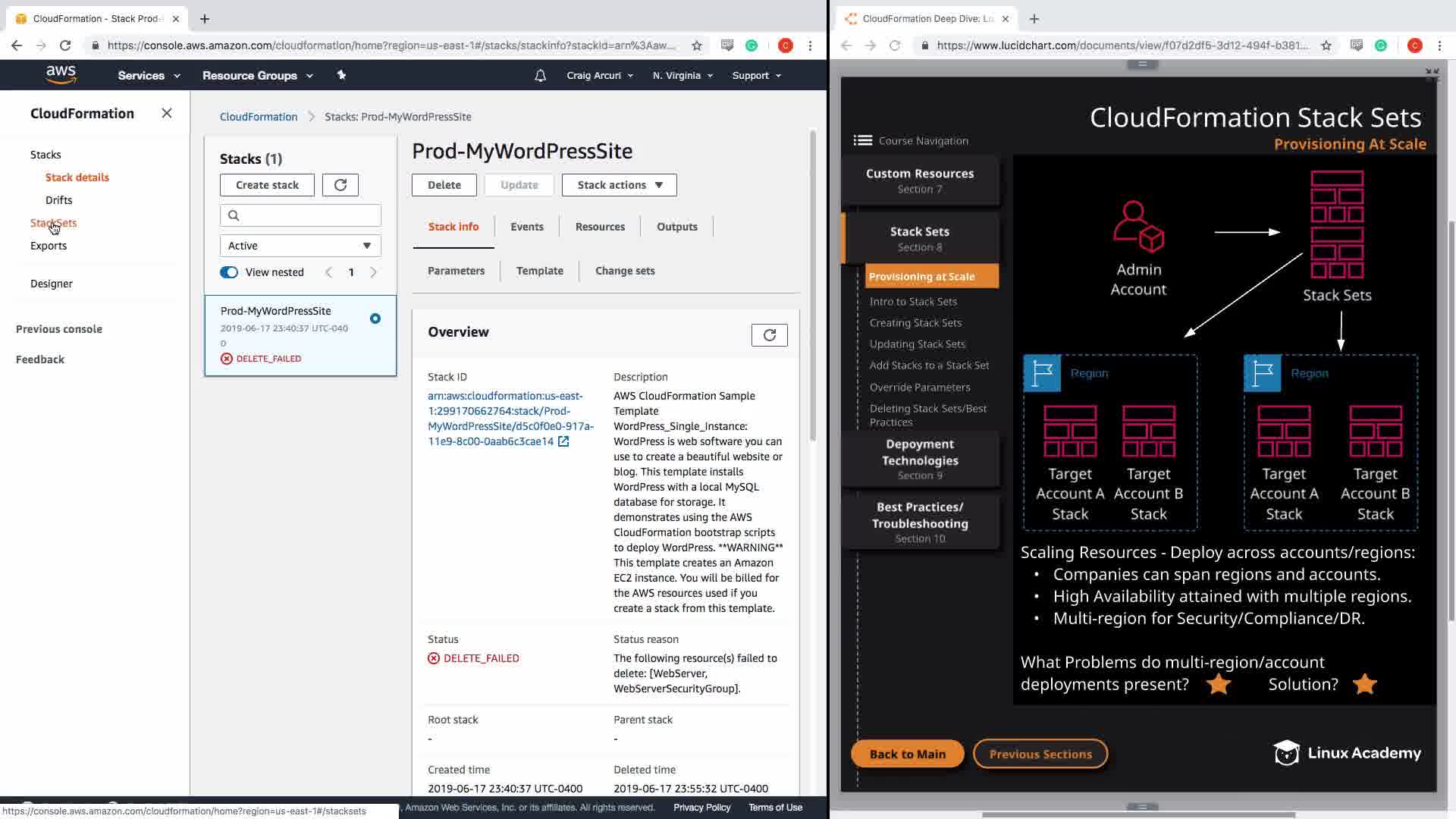Close the CloudFormation sidebar with X
This screenshot has width=1456, height=819.
[x=167, y=113]
